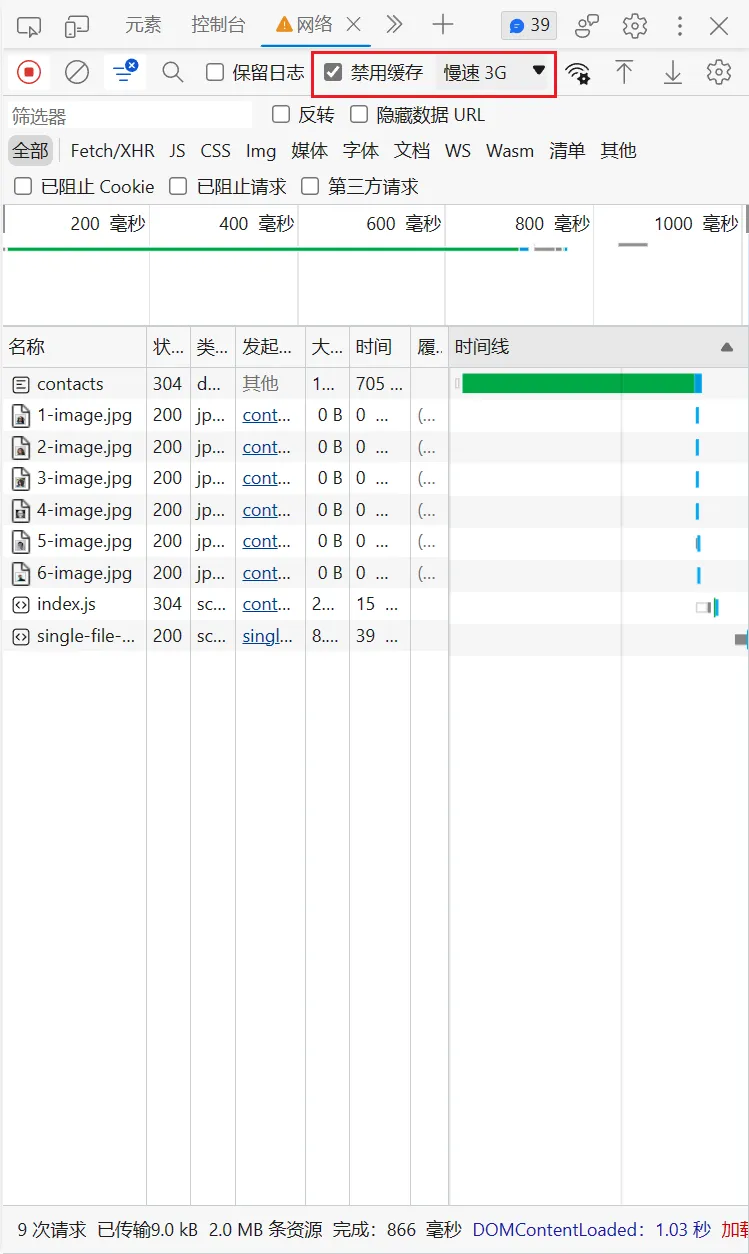Click the export HAR download arrow icon
Screen dimensions: 749x1254
pos(673,72)
